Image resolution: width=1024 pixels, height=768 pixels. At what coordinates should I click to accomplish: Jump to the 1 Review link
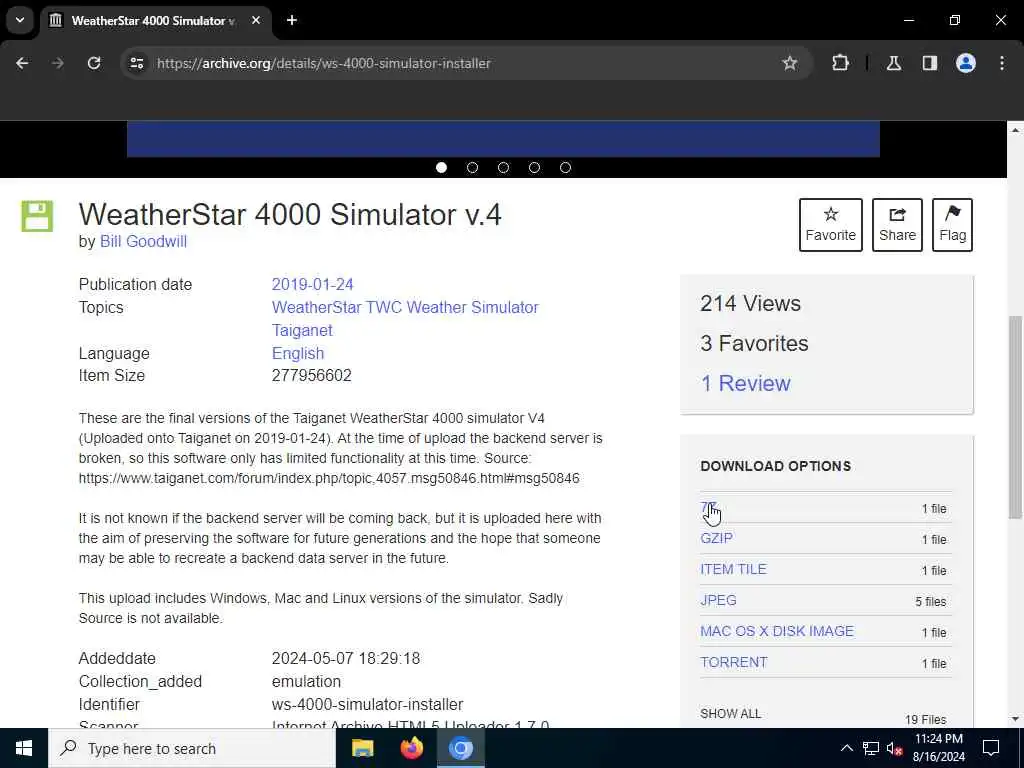[x=745, y=383]
